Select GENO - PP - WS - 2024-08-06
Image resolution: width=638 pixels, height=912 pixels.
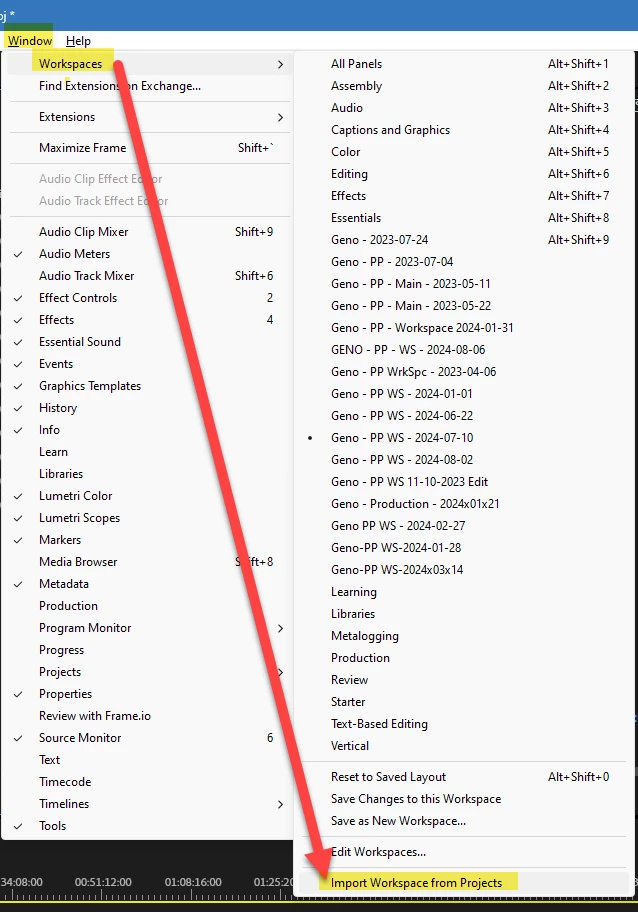[x=464, y=350]
